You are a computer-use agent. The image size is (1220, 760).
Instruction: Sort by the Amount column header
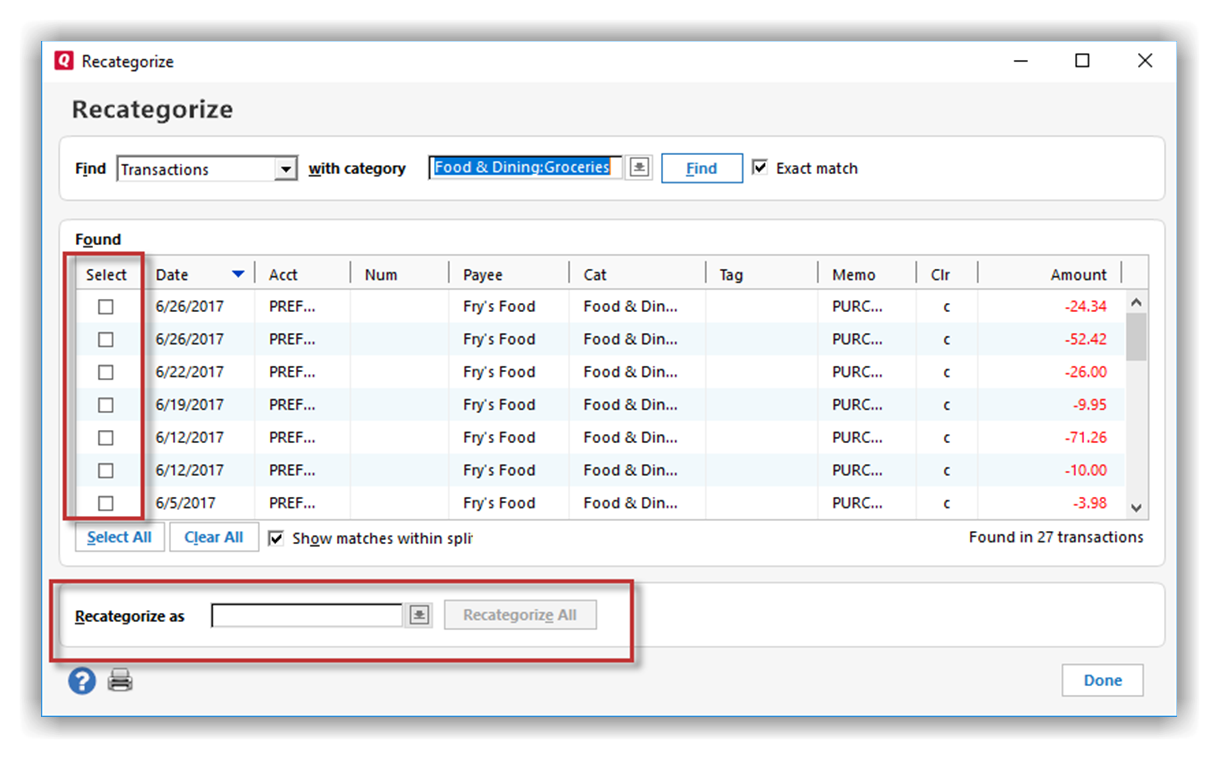point(1078,275)
